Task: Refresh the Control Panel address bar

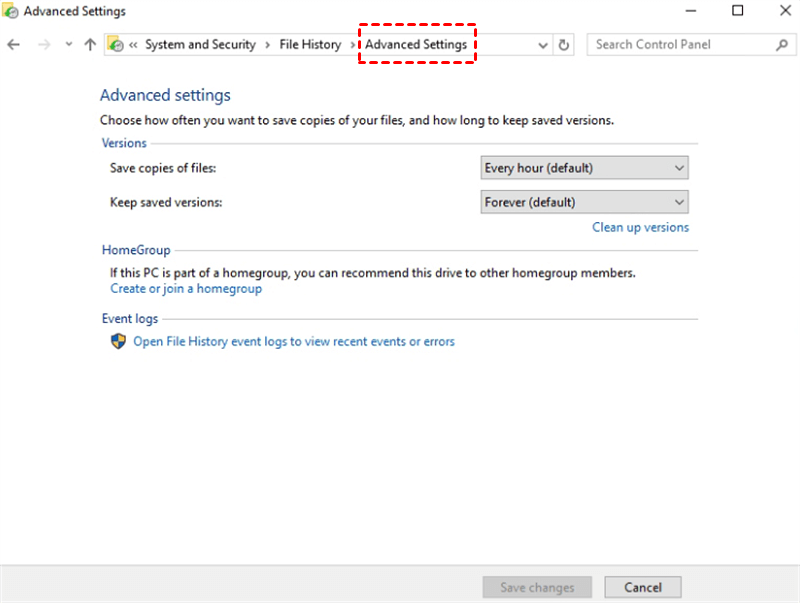Action: (x=564, y=45)
